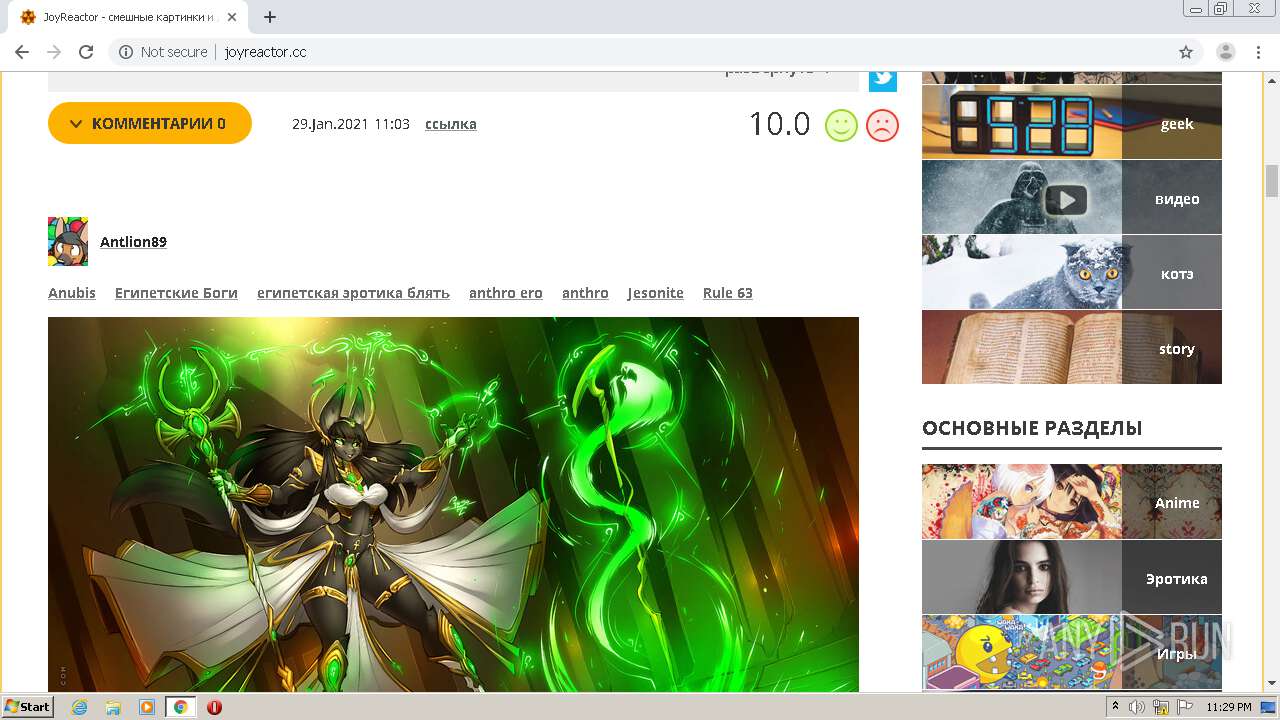The width and height of the screenshot is (1280, 720).
Task: Bookmark the page with the star icon
Action: point(1186,52)
